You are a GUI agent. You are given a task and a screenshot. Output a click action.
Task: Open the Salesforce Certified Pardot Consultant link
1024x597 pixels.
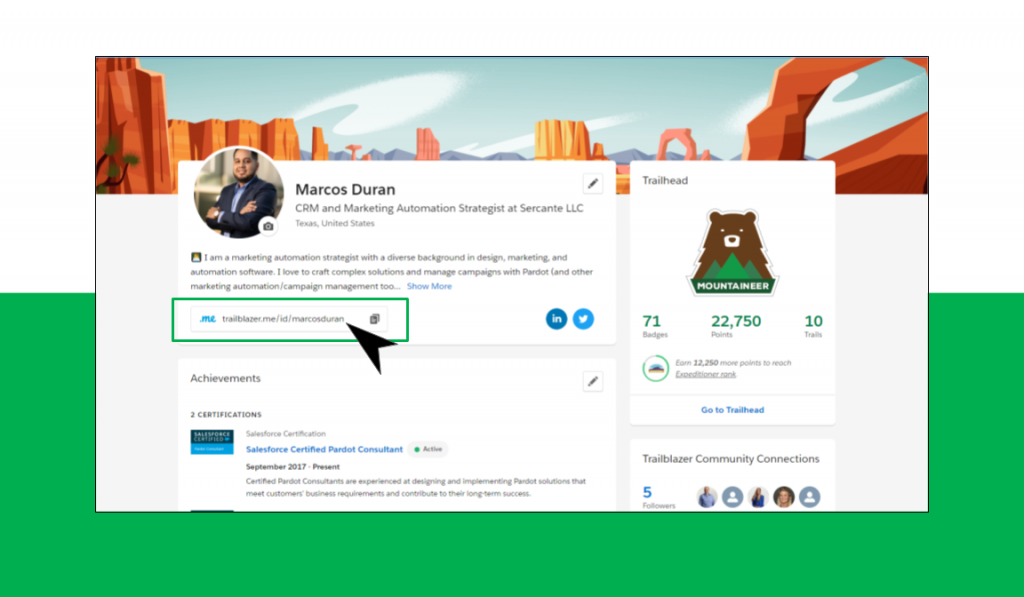pyautogui.click(x=324, y=449)
